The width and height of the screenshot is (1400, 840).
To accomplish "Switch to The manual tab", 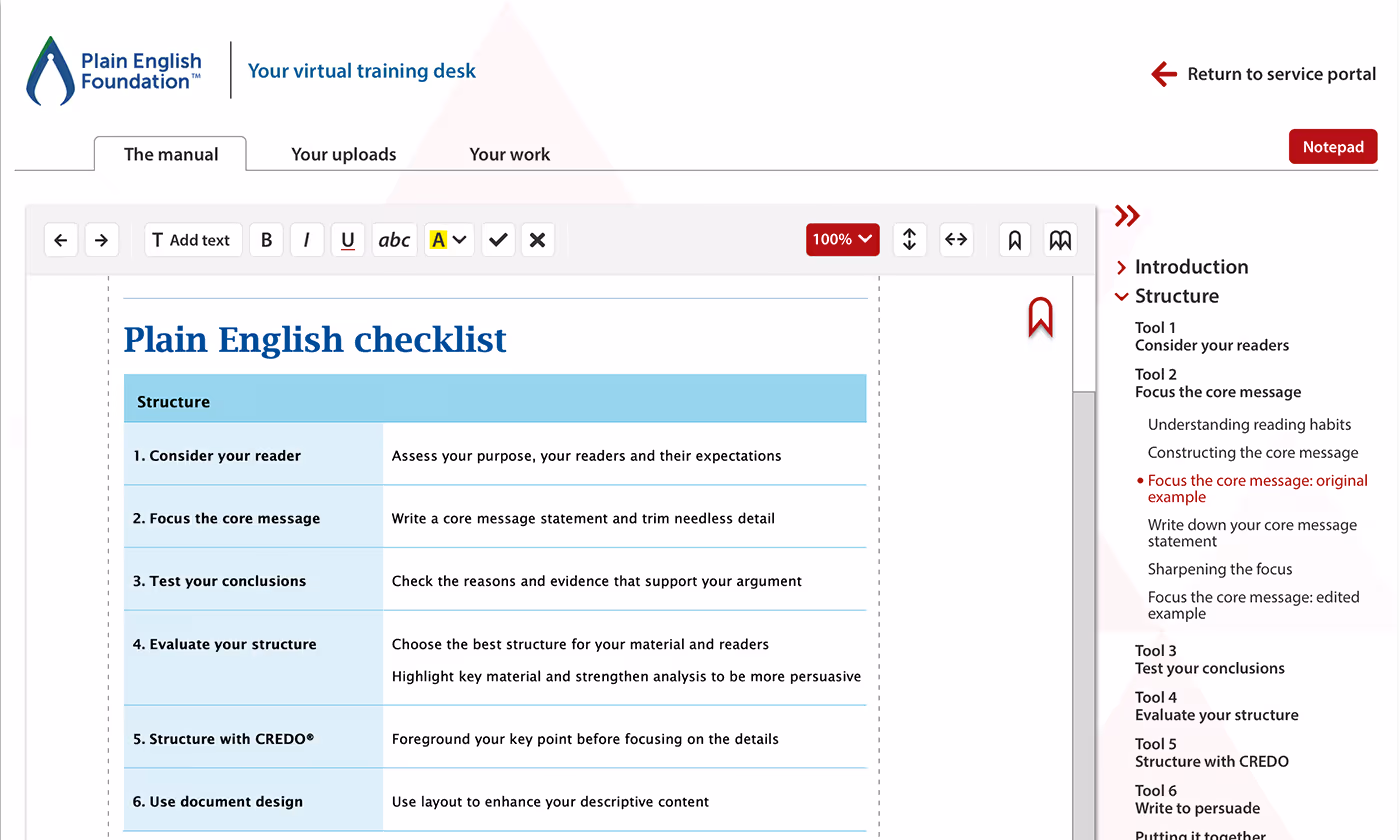I will click(x=171, y=154).
